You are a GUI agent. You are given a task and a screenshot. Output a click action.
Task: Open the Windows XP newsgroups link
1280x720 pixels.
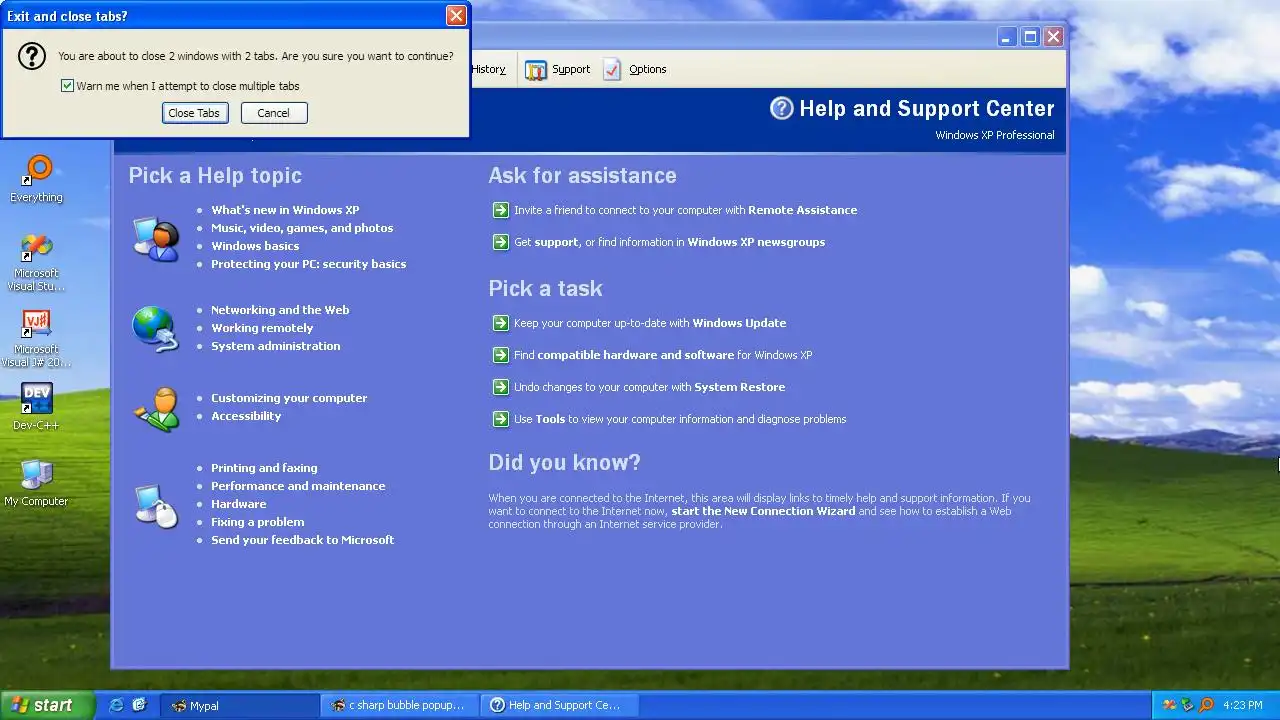pos(756,242)
